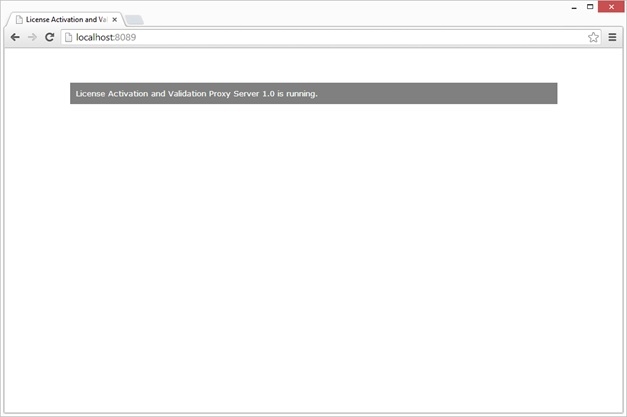Open a new tab with the new-tab button
Image resolution: width=627 pixels, height=417 pixels.
[x=134, y=19]
